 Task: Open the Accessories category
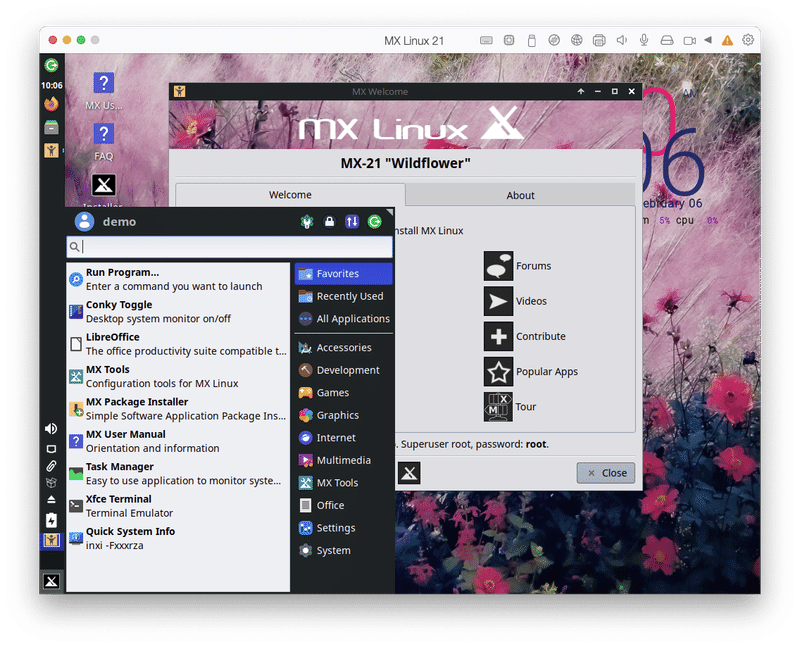point(343,347)
